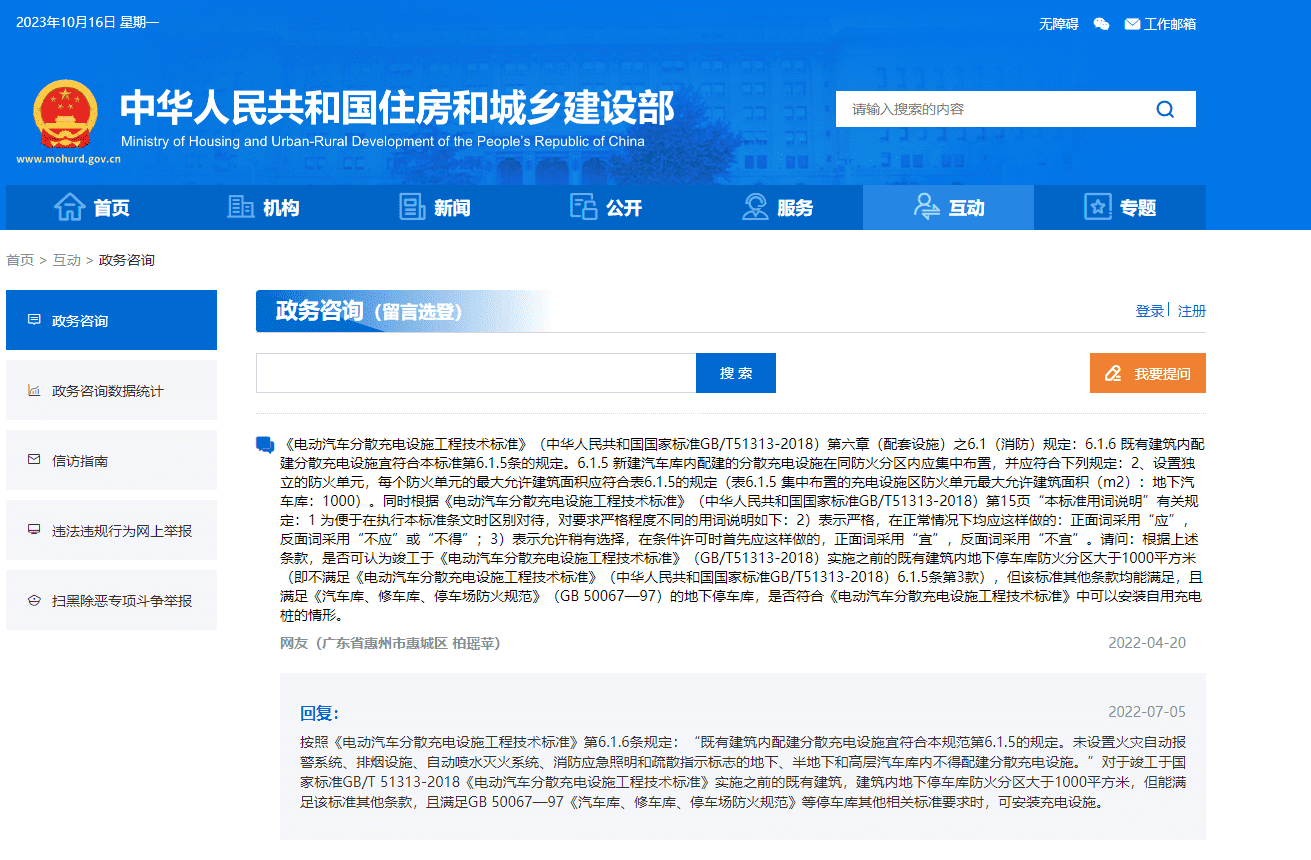Click the exchange person icon for 互动
Viewport: 1311px width, 860px height.
(x=926, y=207)
